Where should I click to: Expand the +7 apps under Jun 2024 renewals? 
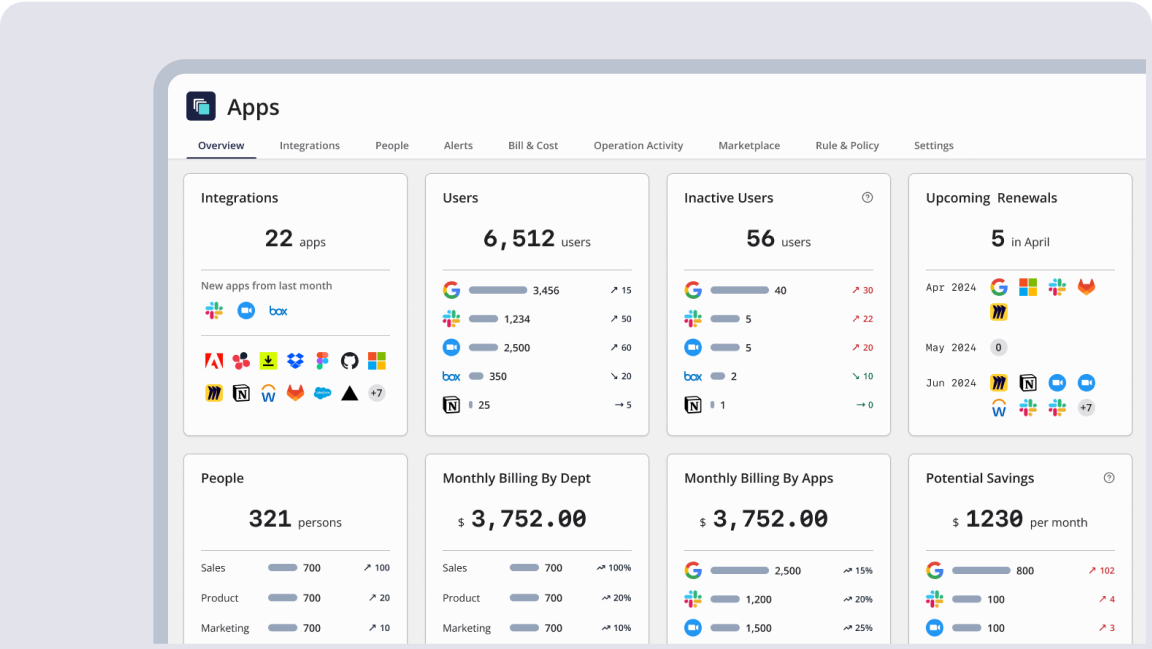click(x=1085, y=407)
